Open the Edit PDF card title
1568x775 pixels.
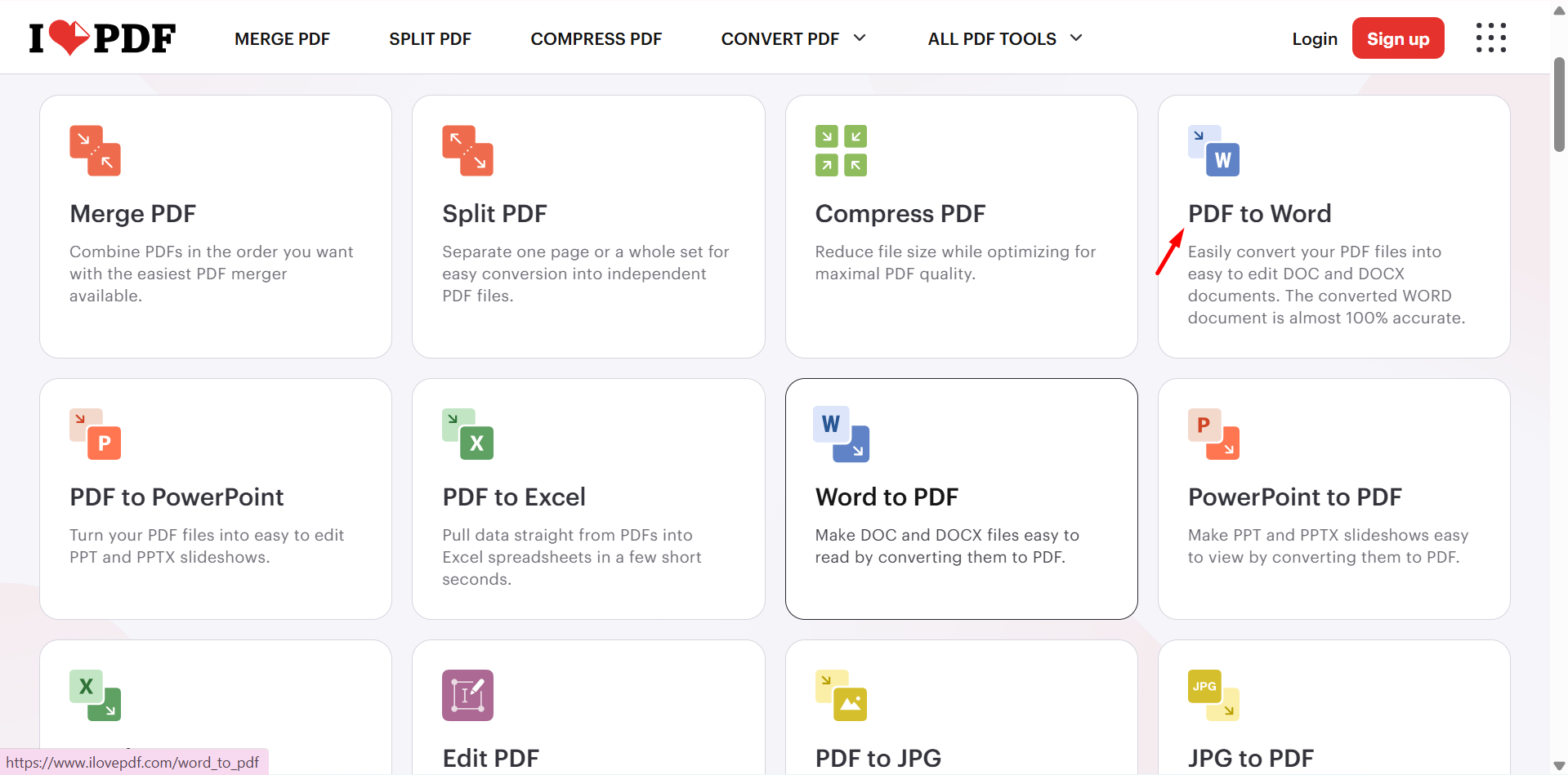pyautogui.click(x=490, y=758)
